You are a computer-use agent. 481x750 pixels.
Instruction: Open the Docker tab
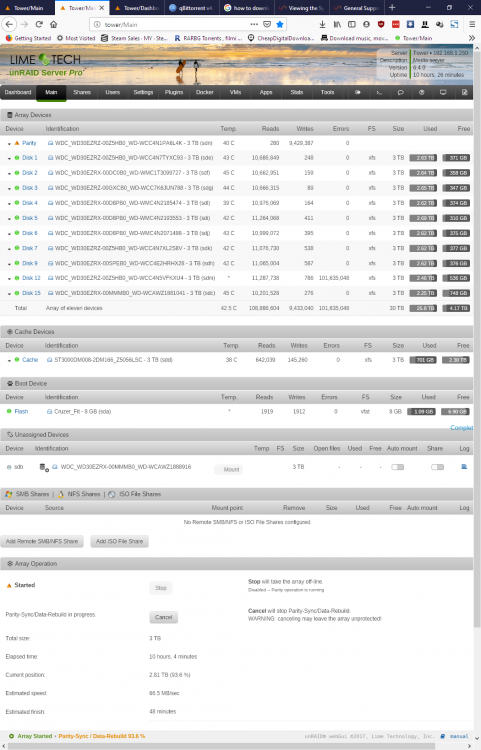pos(205,92)
